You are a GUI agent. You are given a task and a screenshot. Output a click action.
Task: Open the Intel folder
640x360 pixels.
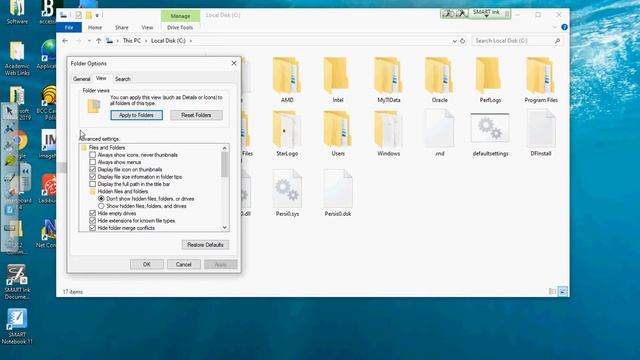(x=338, y=80)
